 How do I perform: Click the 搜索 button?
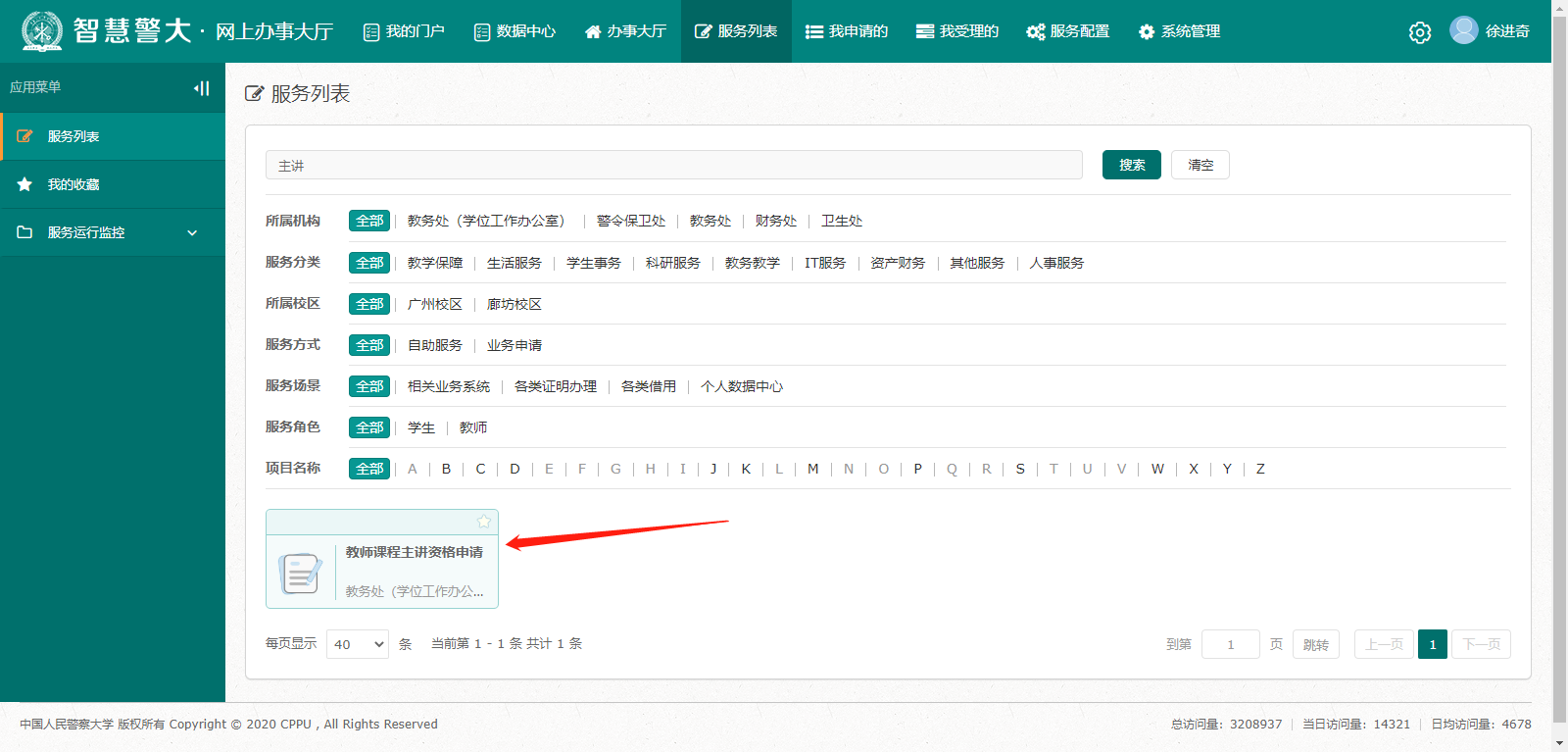(x=1131, y=165)
